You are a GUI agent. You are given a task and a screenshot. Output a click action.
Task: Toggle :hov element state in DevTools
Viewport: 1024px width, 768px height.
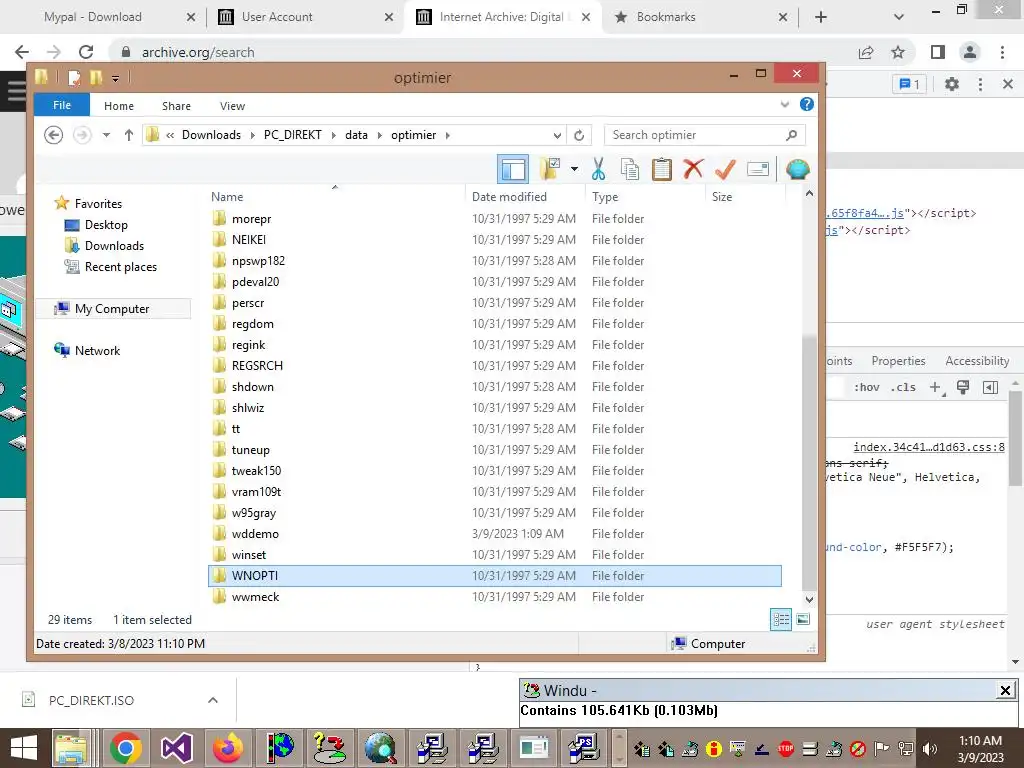pyautogui.click(x=867, y=387)
